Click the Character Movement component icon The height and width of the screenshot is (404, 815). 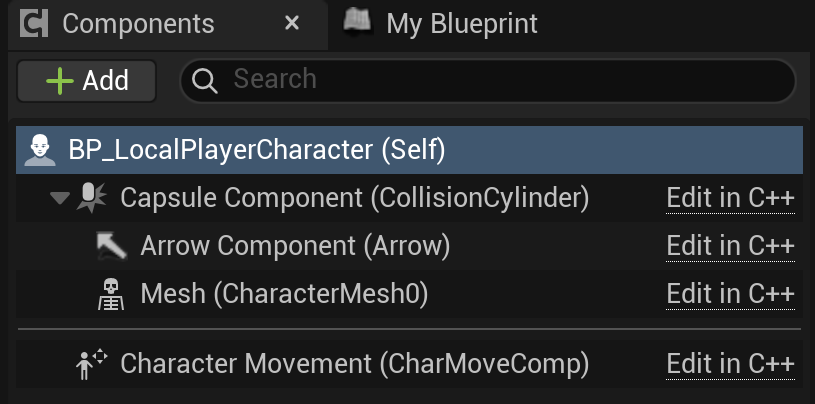91,364
